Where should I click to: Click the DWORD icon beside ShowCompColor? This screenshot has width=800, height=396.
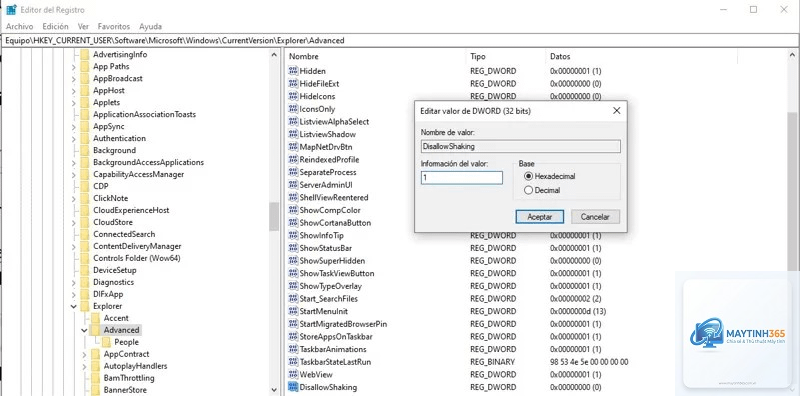point(293,210)
